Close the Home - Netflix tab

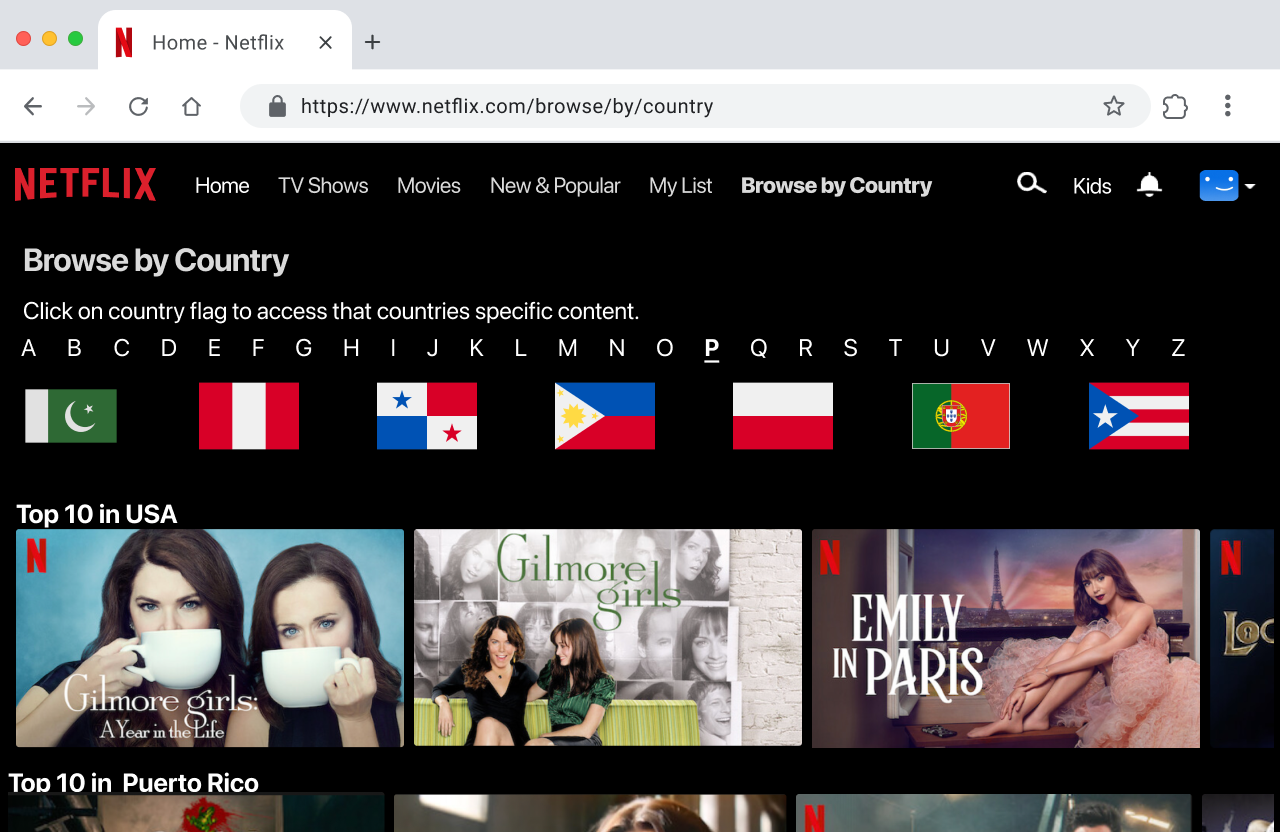pos(325,42)
